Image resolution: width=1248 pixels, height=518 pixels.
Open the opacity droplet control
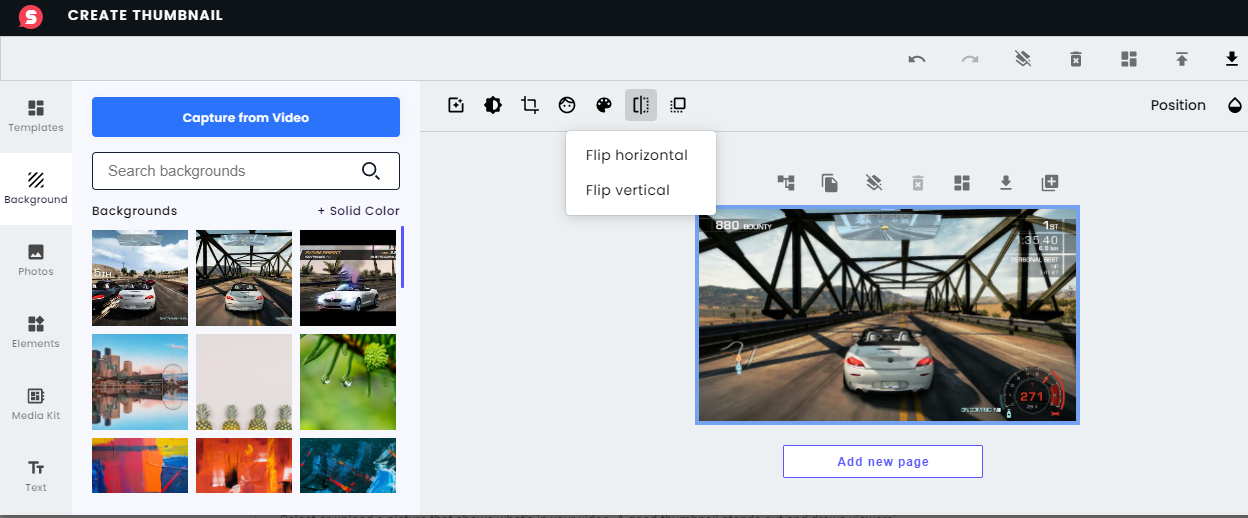tap(1235, 105)
